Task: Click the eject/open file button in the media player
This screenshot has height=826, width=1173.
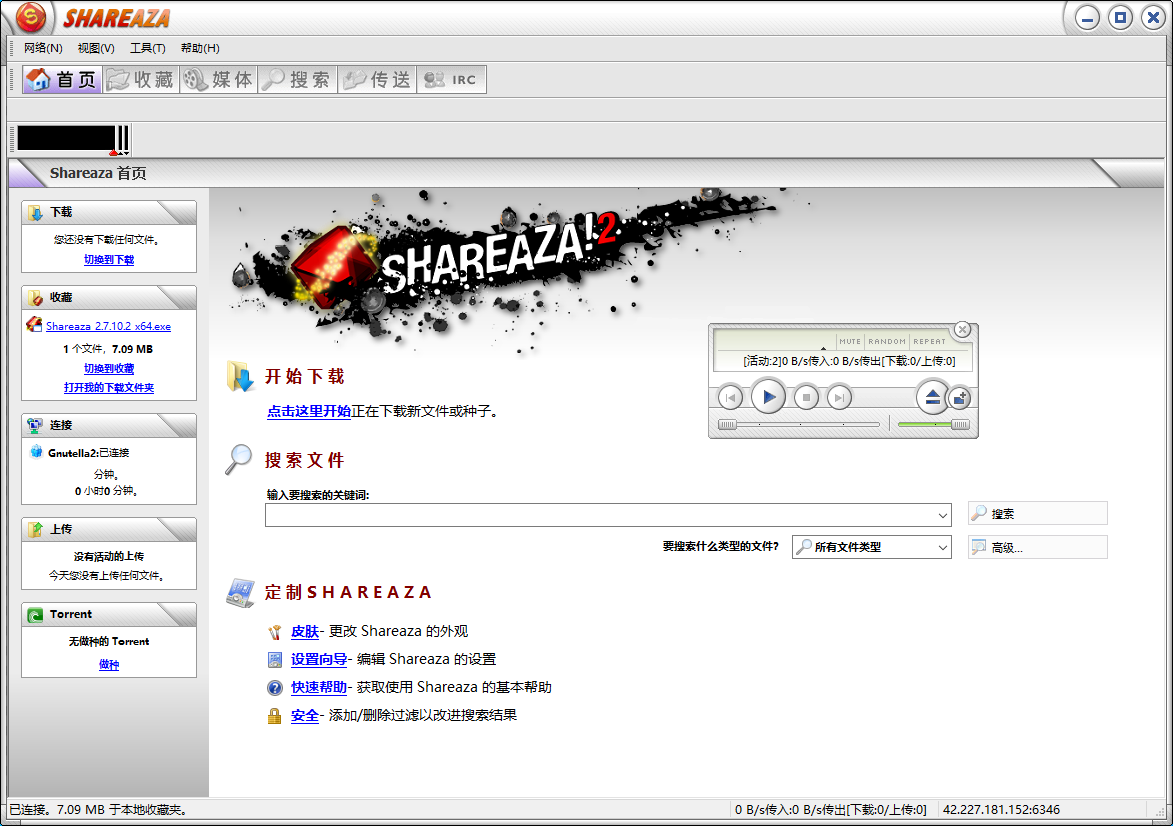Action: click(x=932, y=397)
